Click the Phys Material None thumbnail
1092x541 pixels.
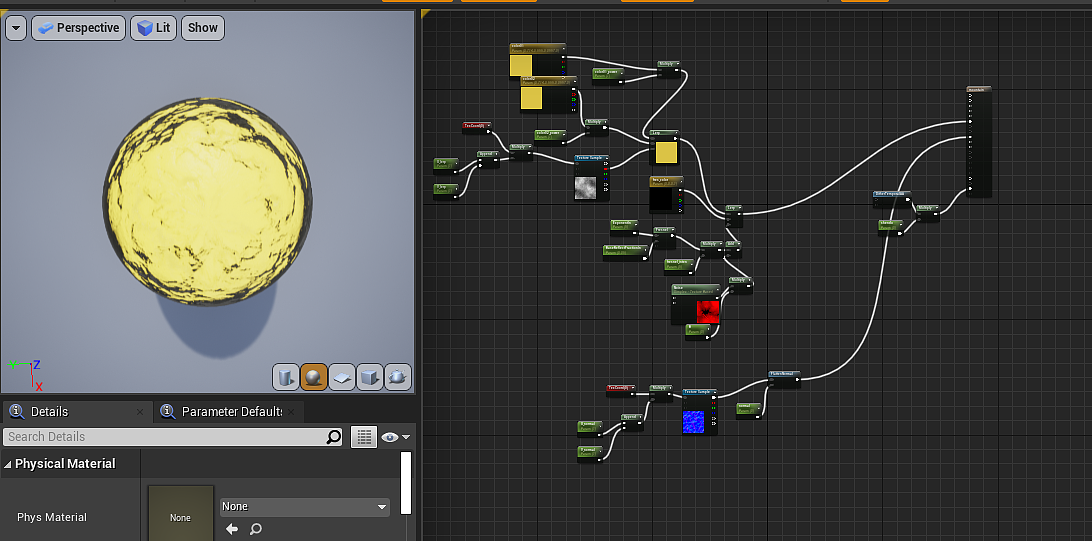(180, 513)
